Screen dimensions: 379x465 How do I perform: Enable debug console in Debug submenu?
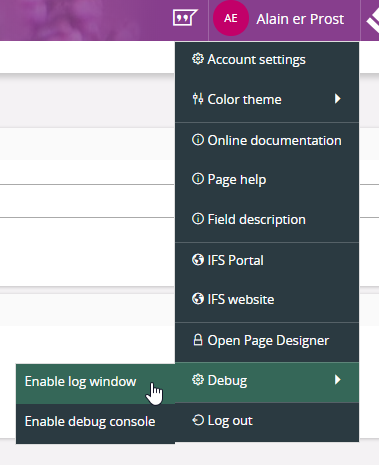pos(95,424)
